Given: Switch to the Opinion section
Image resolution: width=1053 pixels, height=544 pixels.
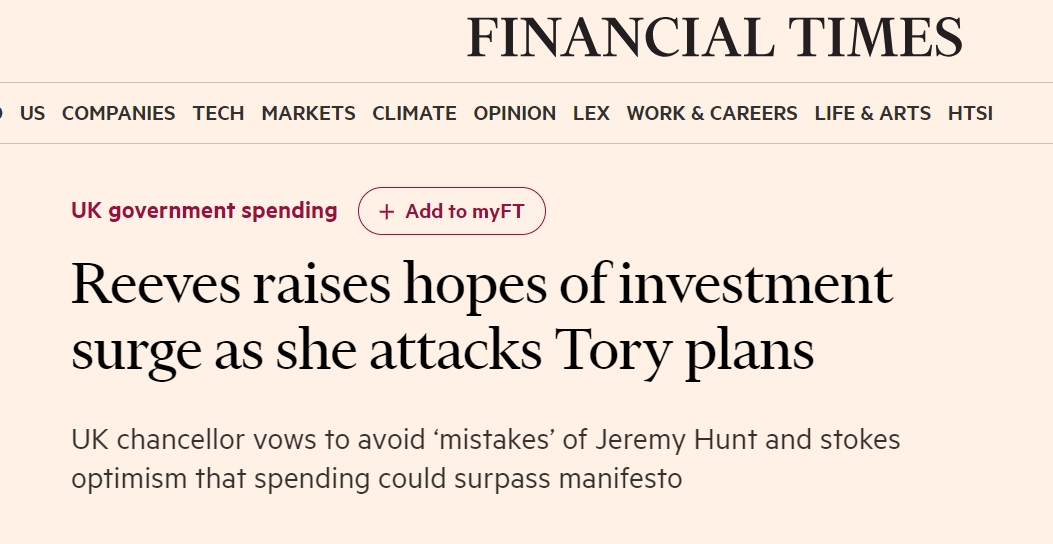Looking at the screenshot, I should tap(515, 114).
